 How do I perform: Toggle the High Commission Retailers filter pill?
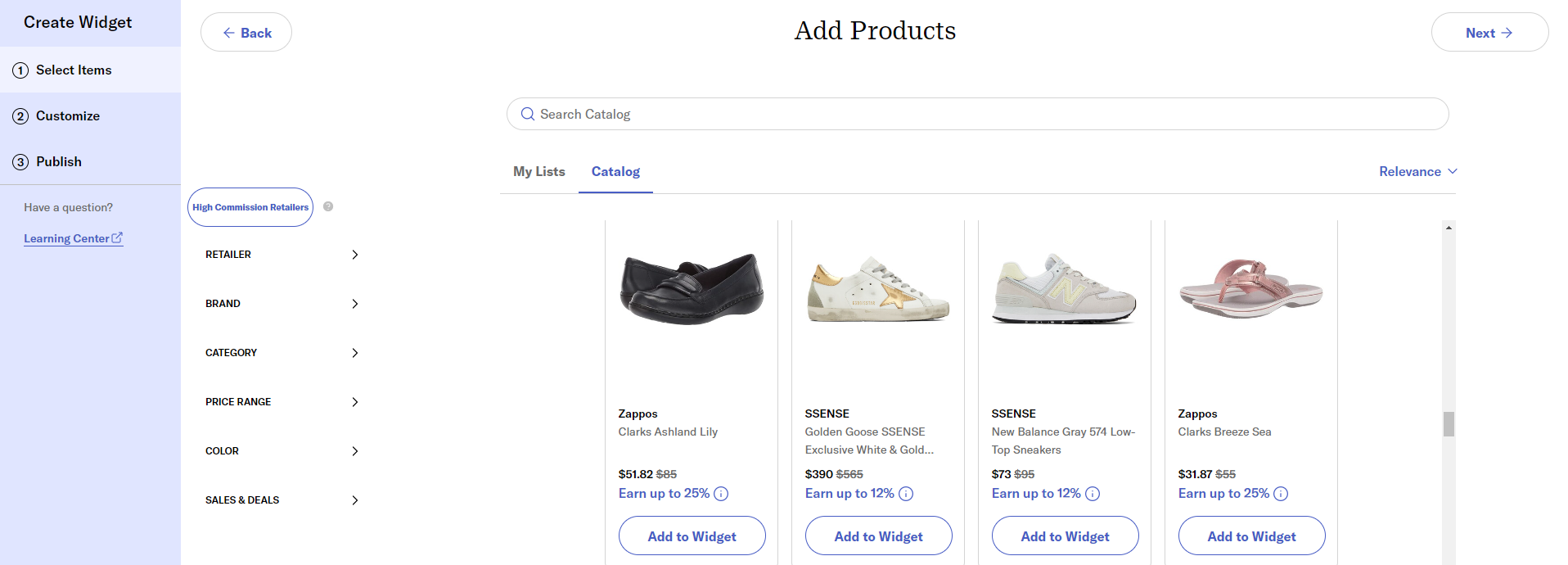click(x=250, y=206)
